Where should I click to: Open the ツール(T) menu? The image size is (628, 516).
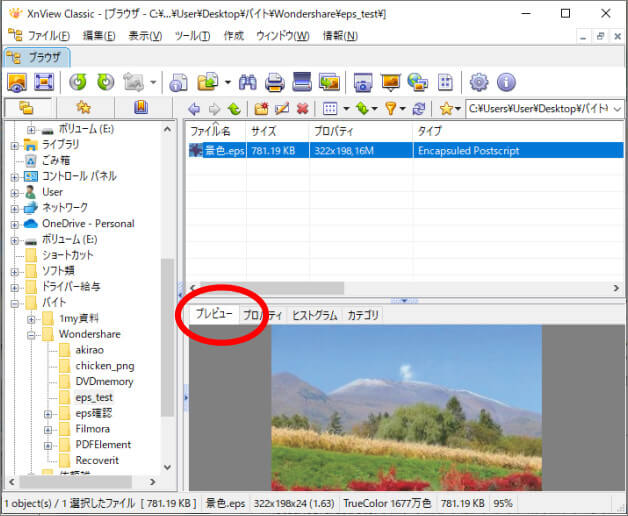pyautogui.click(x=192, y=36)
